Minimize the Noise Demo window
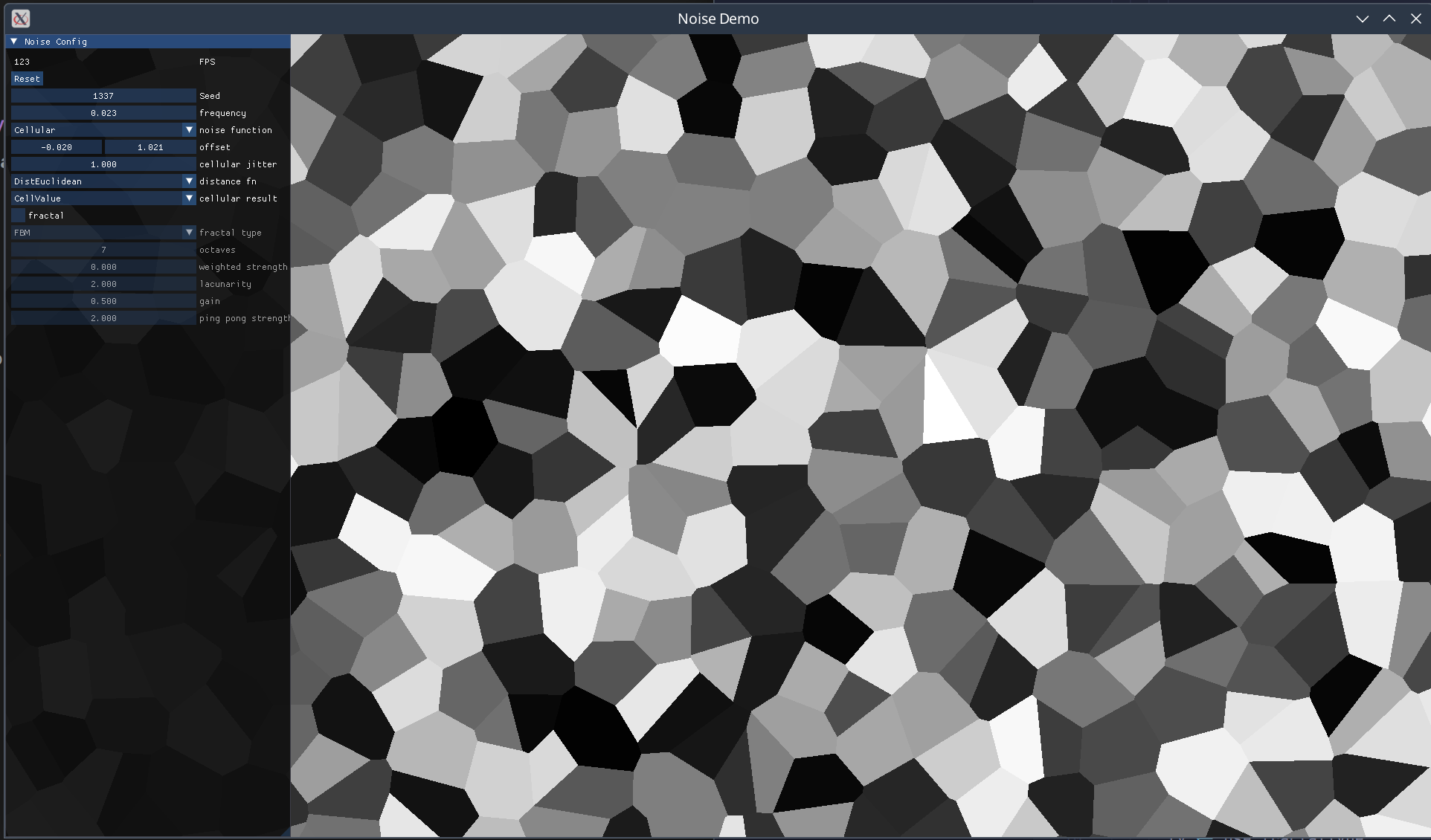Image resolution: width=1431 pixels, height=840 pixels. point(1362,19)
